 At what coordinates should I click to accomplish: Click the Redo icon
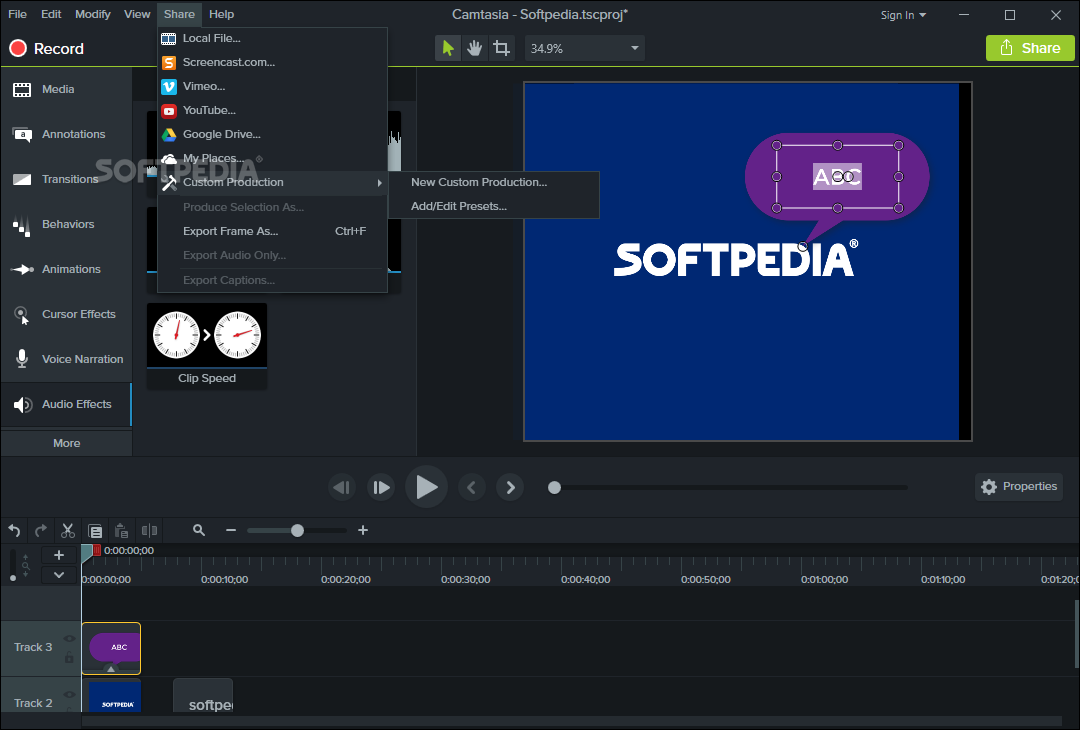(41, 530)
